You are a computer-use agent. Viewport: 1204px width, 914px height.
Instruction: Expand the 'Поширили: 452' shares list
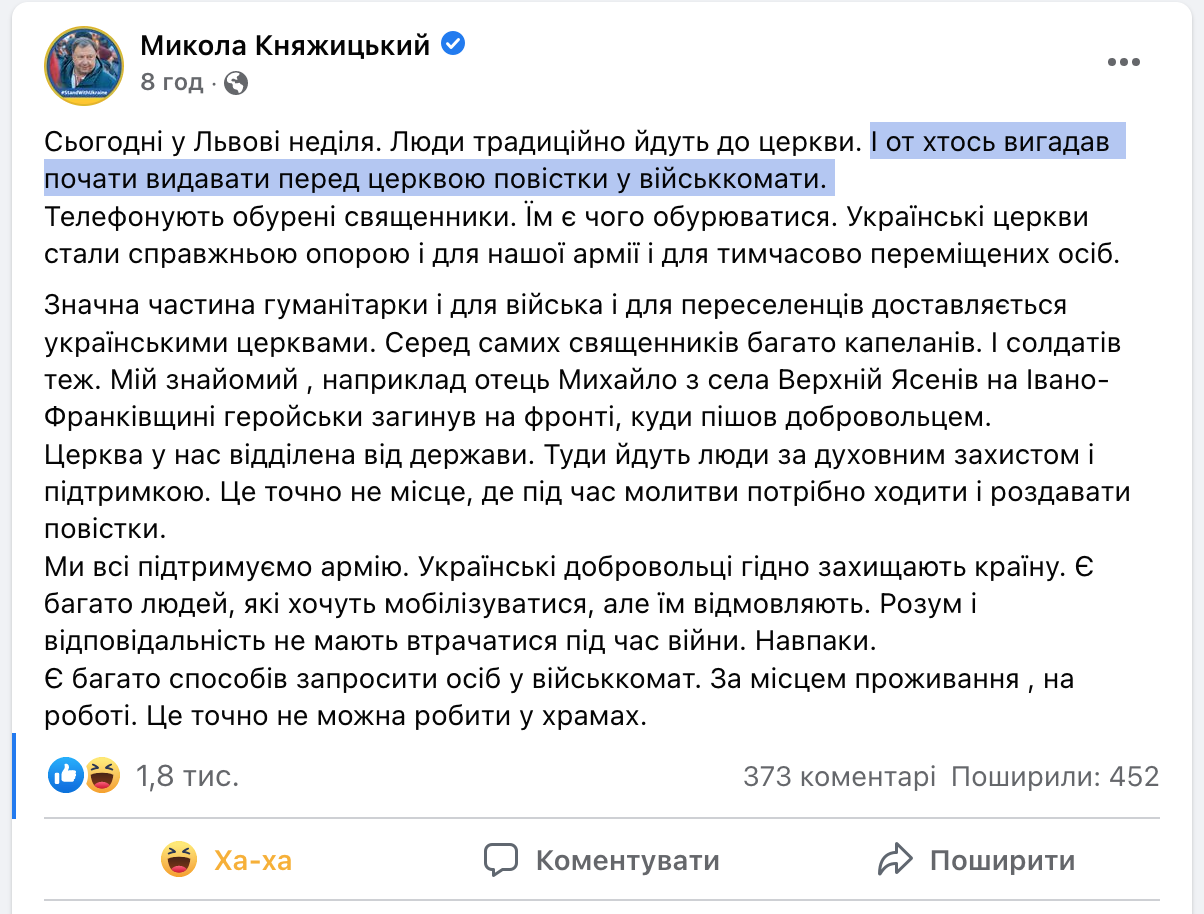[1055, 776]
